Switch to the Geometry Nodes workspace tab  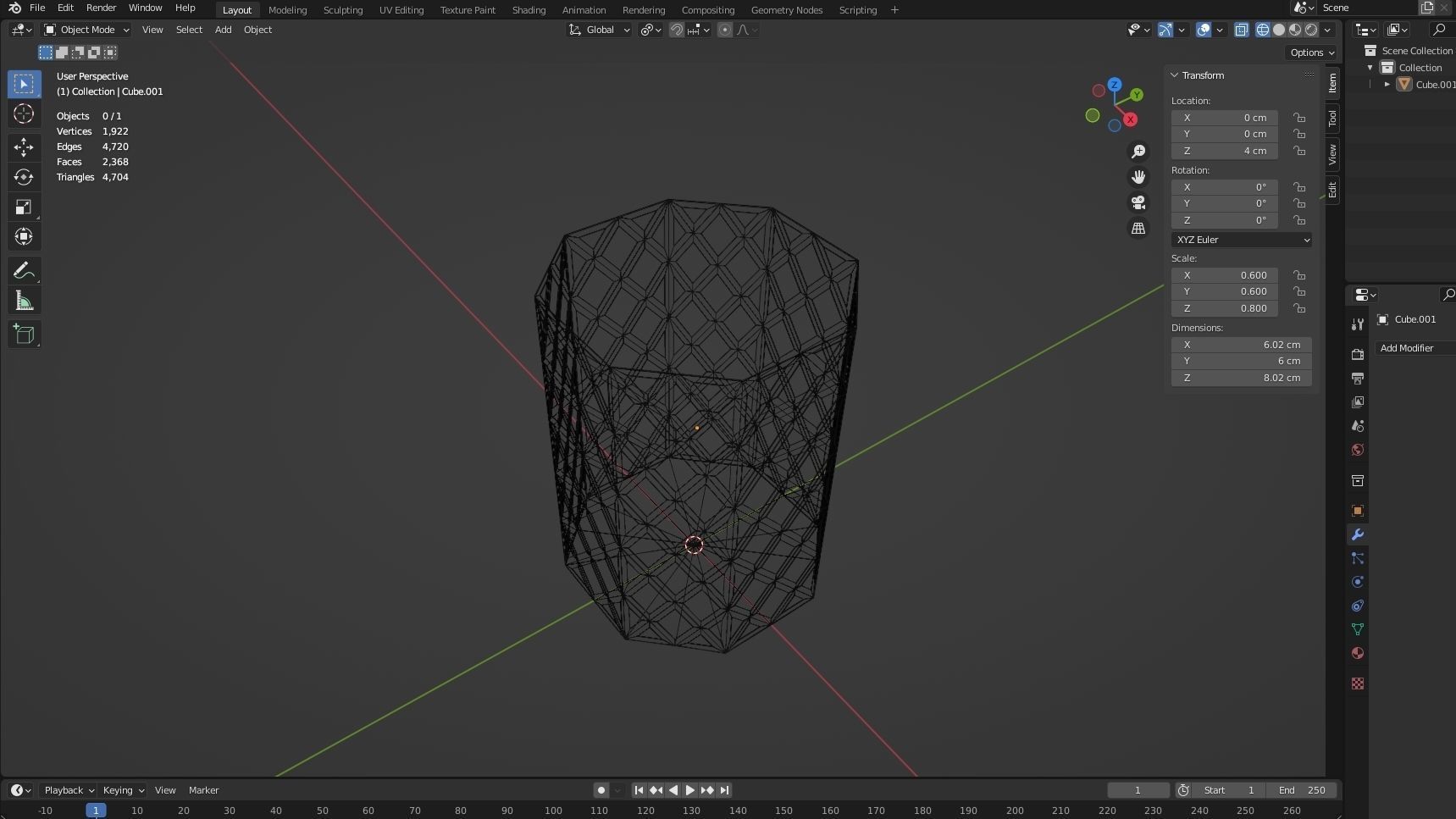[787, 10]
